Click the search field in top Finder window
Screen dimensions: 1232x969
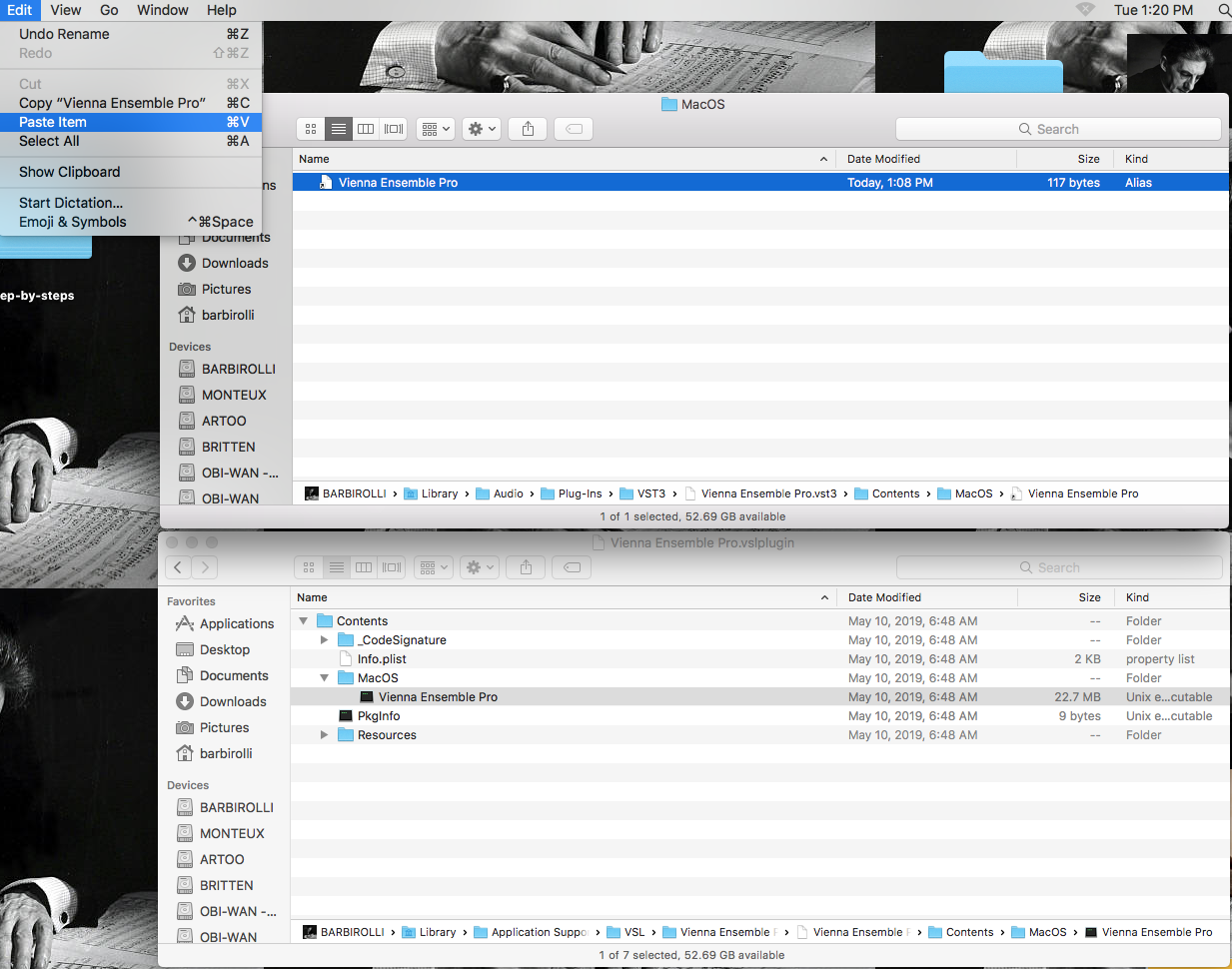(1058, 129)
